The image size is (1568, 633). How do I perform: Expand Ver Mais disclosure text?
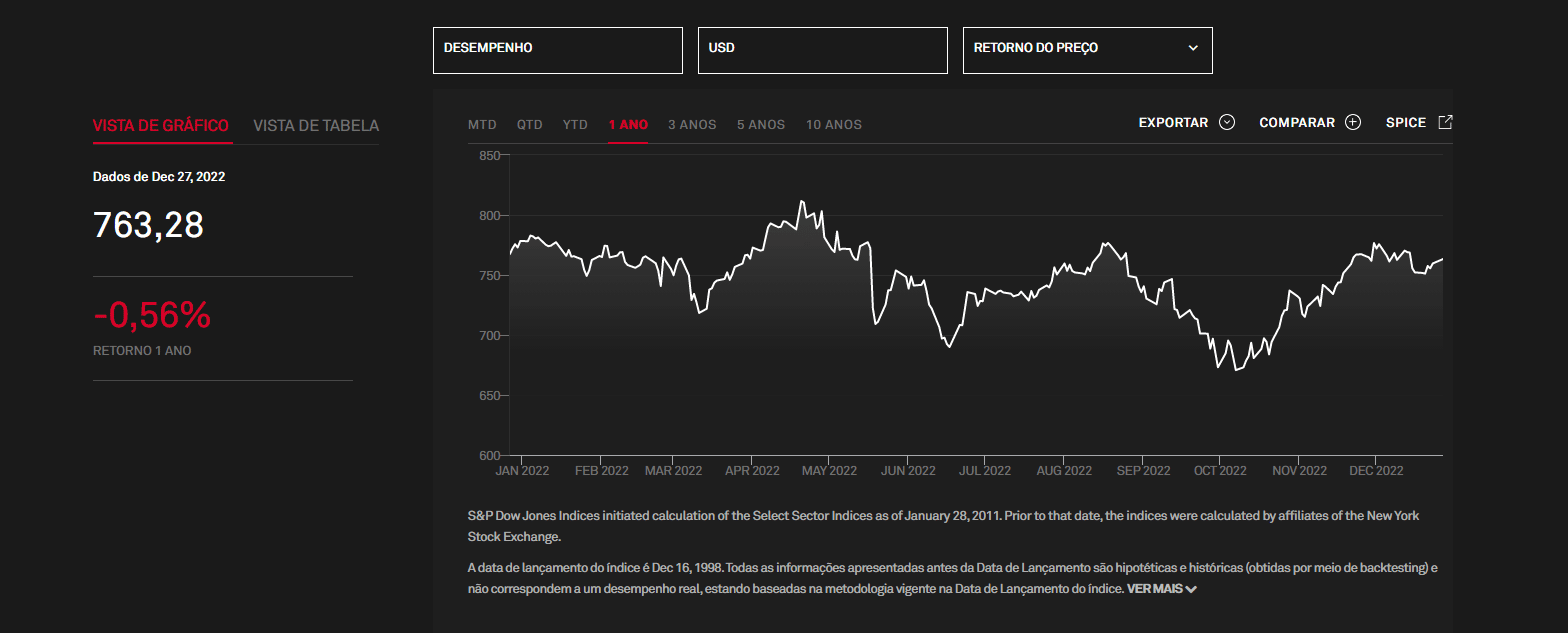(1161, 589)
